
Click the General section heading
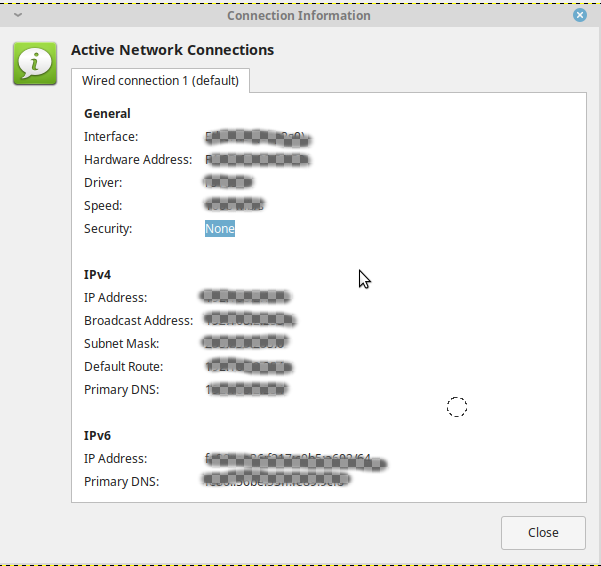(x=107, y=114)
